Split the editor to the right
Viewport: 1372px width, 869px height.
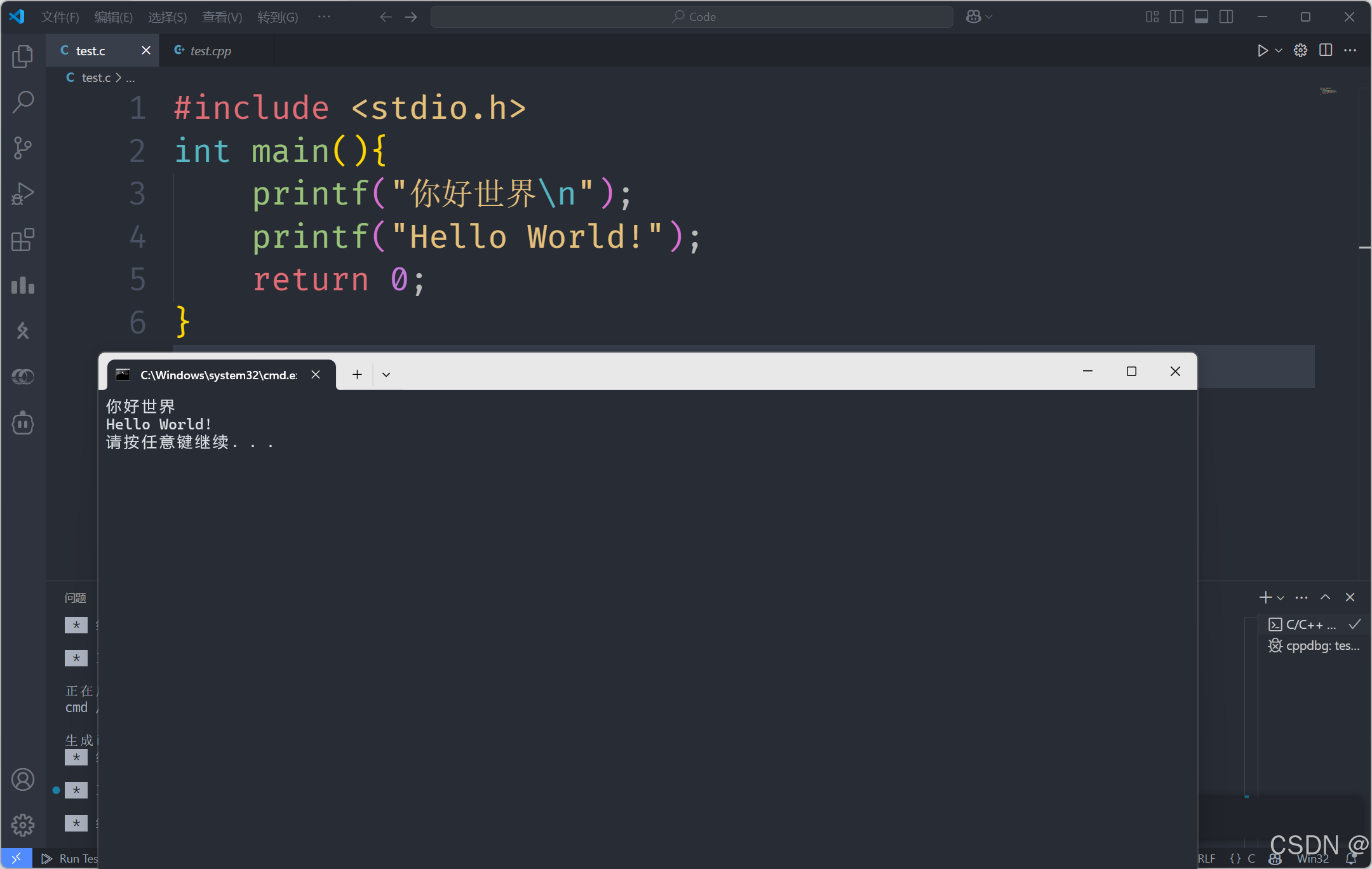coord(1326,51)
